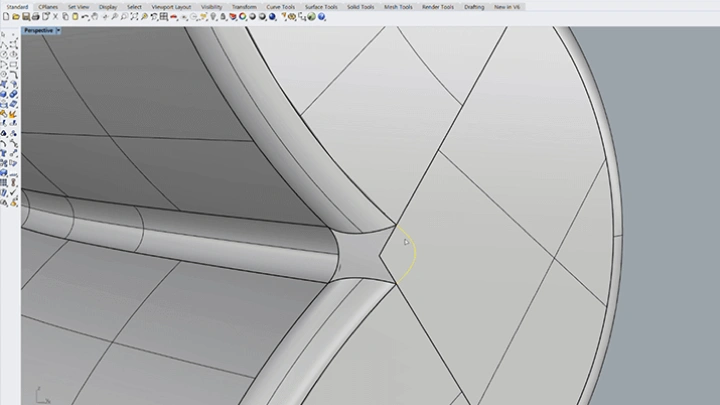720x405 pixels.
Task: Open the Layers panel icon
Action: pyautogui.click(x=232, y=17)
